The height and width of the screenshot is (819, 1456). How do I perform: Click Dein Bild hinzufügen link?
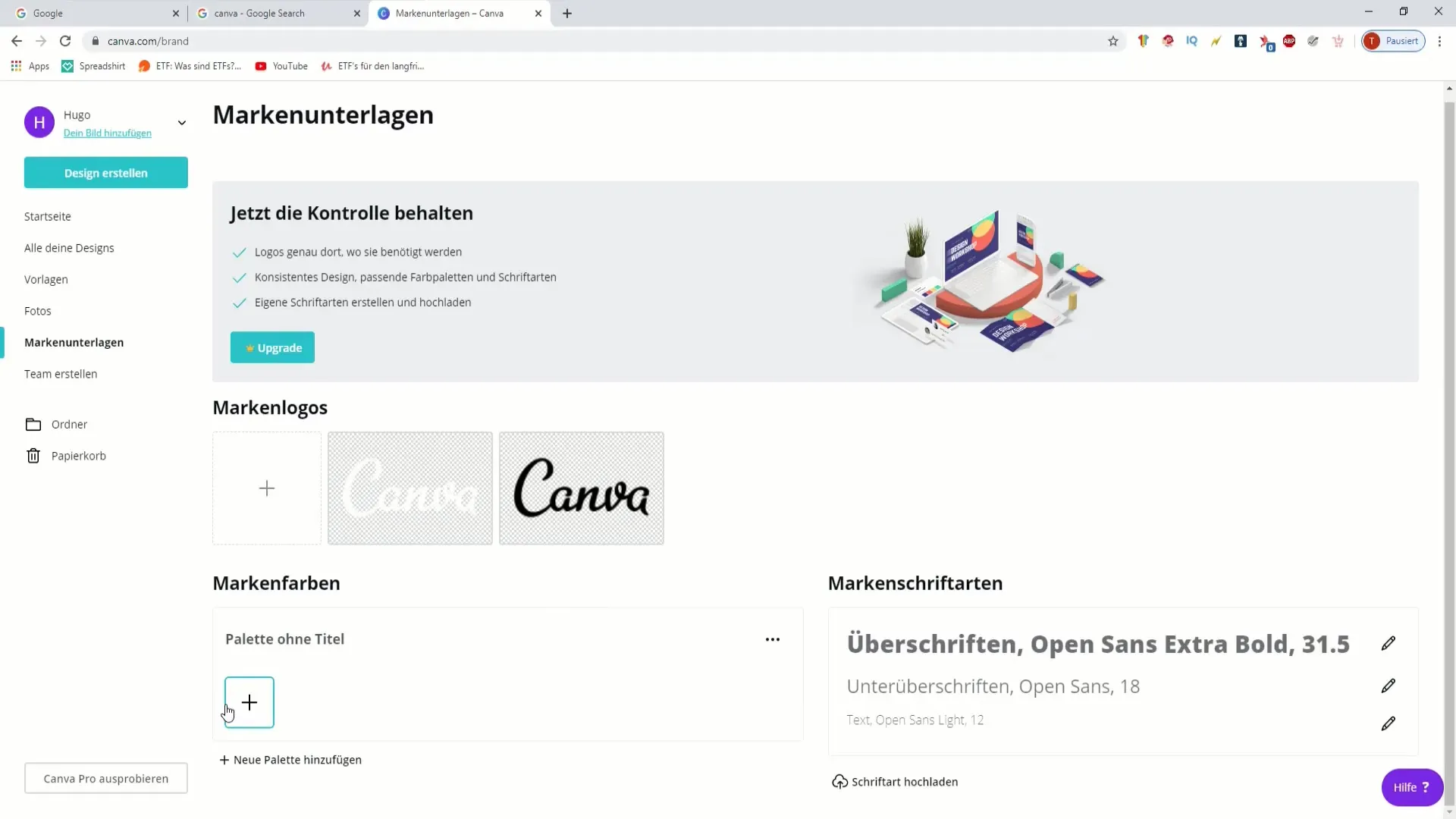pos(108,133)
